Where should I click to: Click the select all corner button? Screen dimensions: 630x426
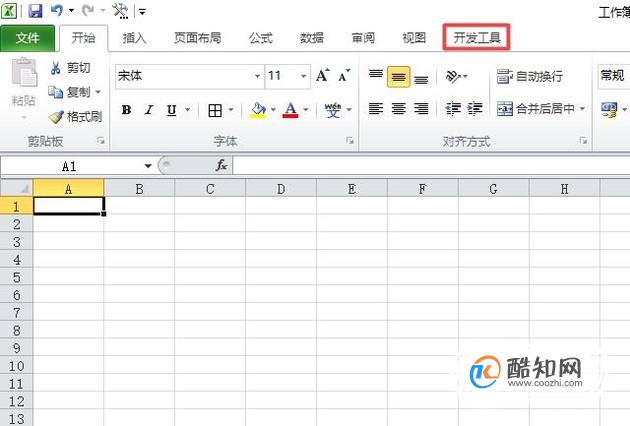click(16, 188)
